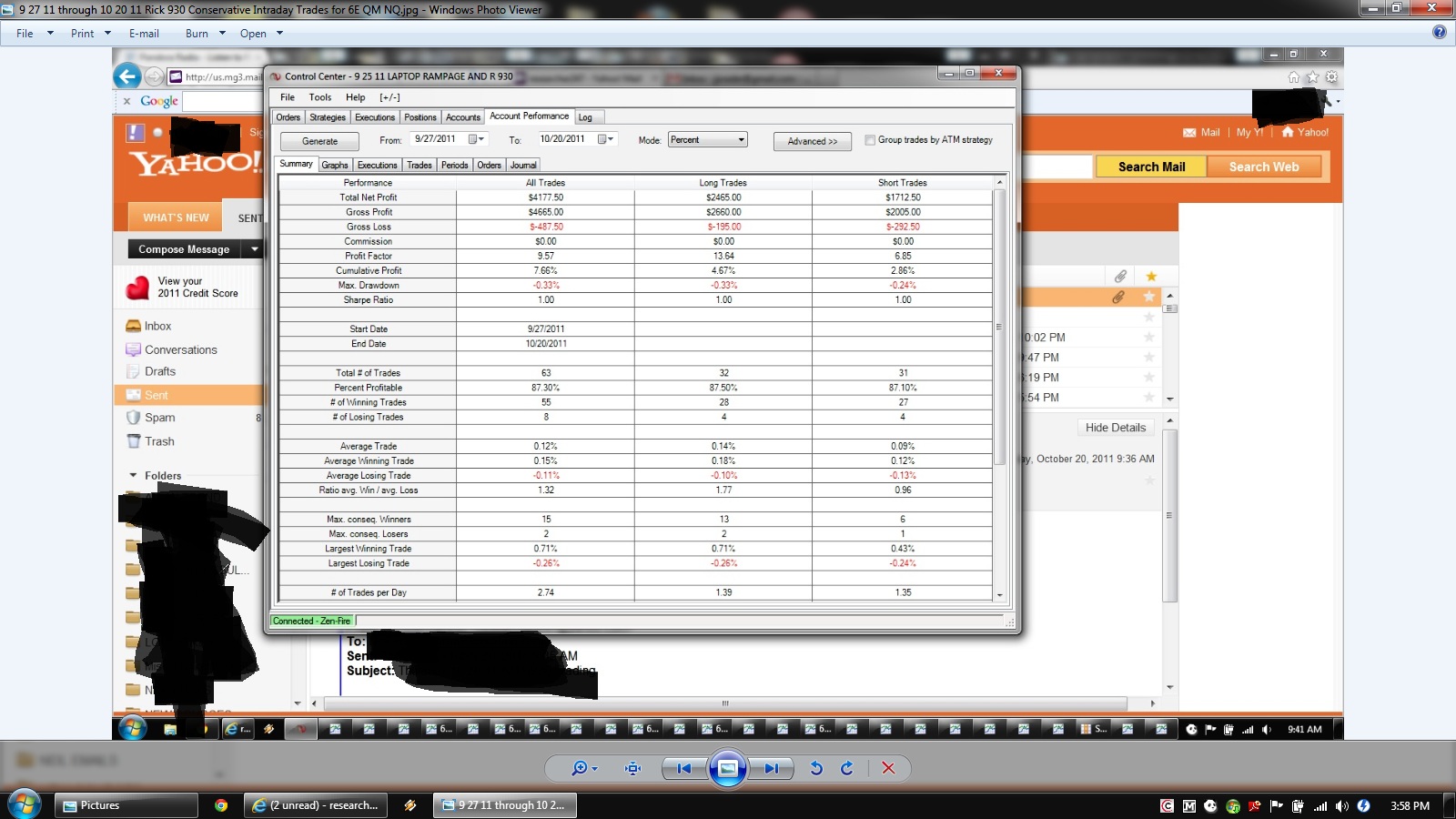Switch to the Positions tab in Control Center

pos(420,117)
